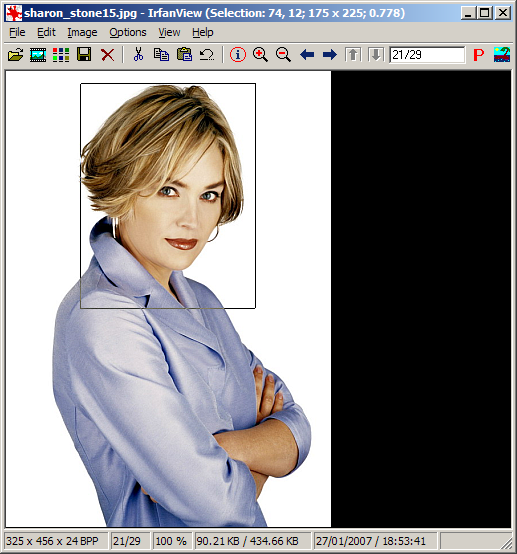Screen dimensions: 517x554
Task: Go to next image with right arrow
Action: (330, 55)
